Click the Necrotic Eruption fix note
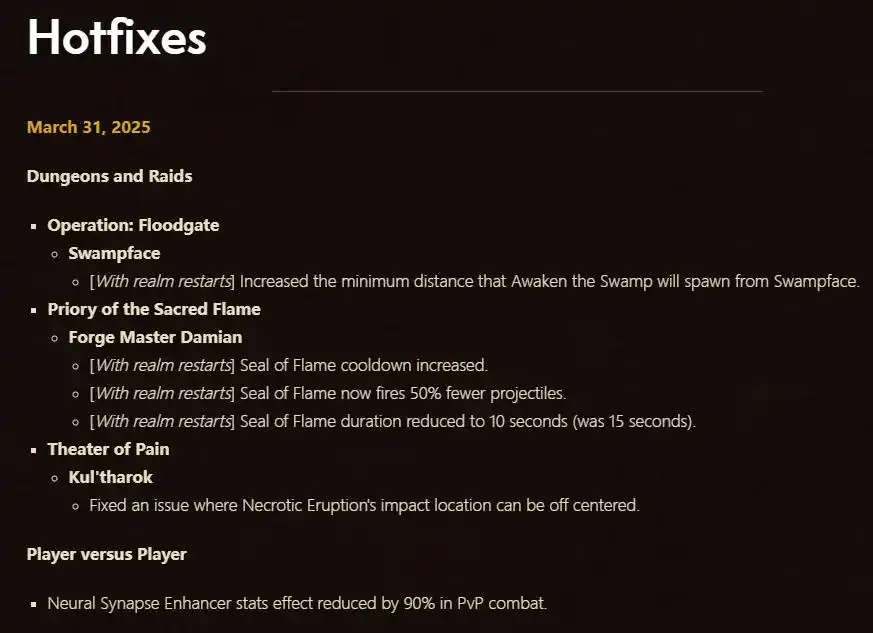Screen dimensions: 873x633 (x=364, y=506)
